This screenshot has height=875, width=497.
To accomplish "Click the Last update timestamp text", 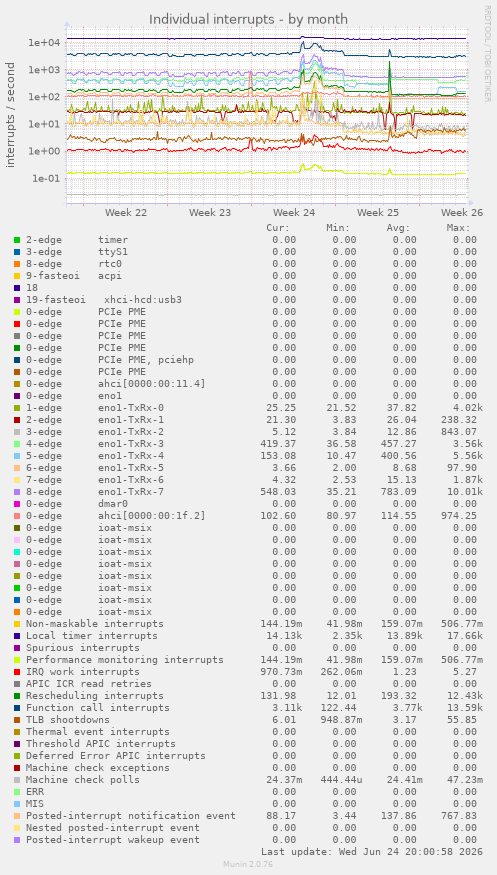I will 369,852.
